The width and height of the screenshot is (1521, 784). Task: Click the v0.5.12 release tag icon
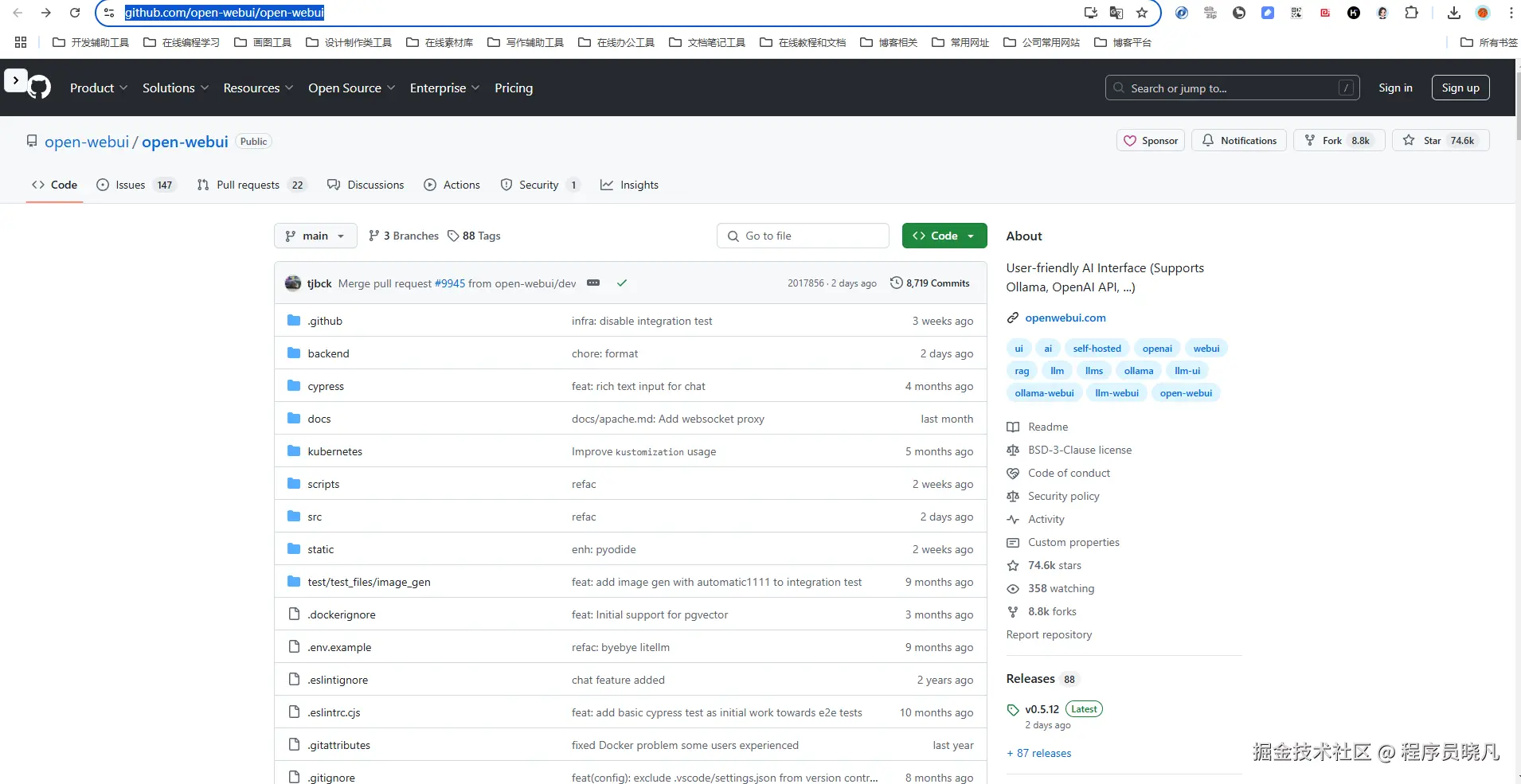pos(1013,709)
